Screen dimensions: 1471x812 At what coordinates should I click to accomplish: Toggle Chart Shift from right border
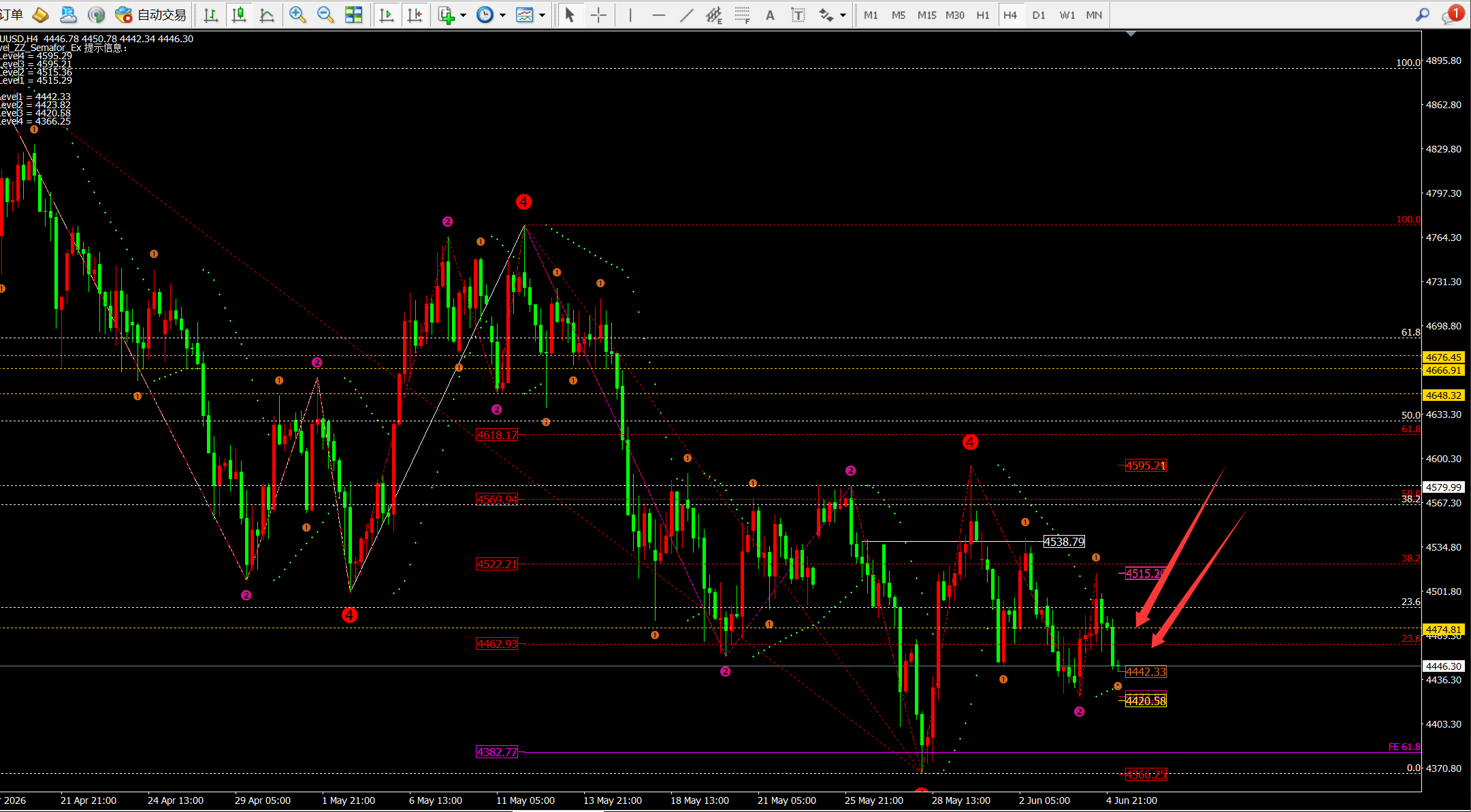(x=415, y=14)
